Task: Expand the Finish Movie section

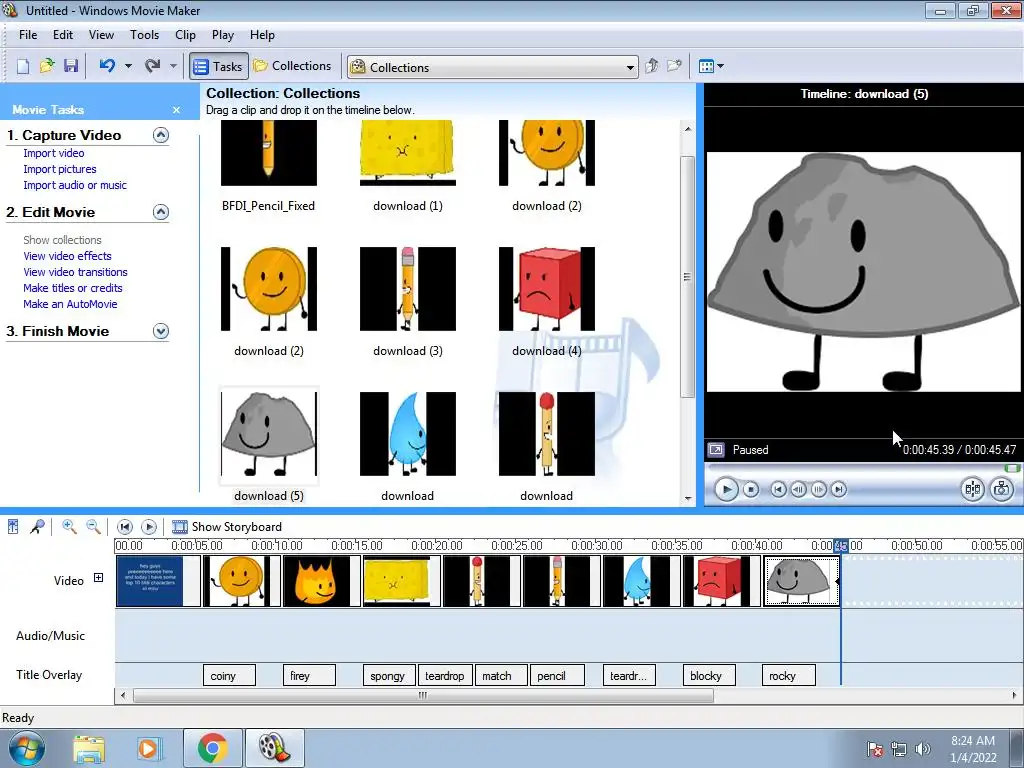Action: tap(161, 331)
